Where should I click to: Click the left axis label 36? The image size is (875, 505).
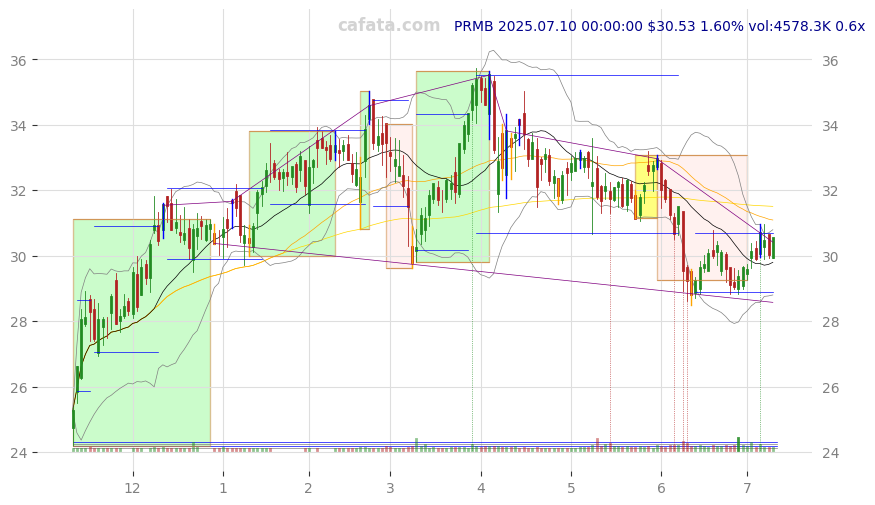[x=18, y=60]
